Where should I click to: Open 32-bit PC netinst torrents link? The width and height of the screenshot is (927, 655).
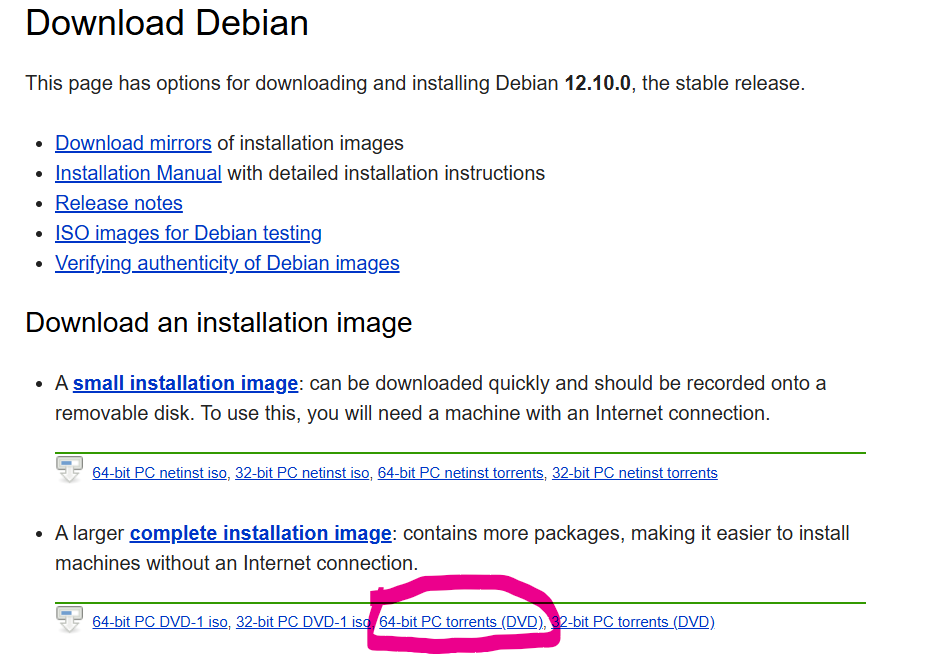click(635, 473)
